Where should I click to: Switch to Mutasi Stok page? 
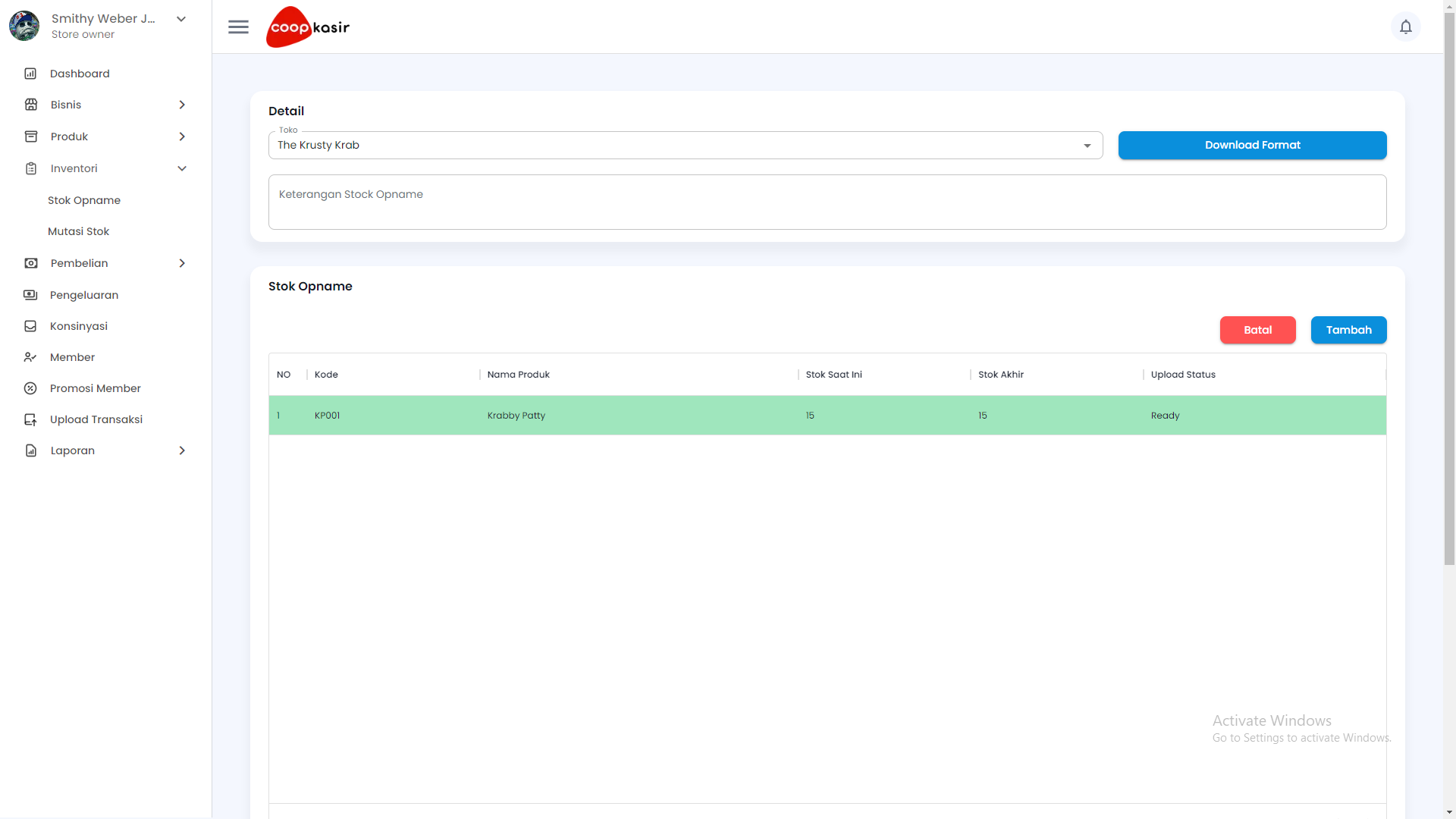coord(78,231)
